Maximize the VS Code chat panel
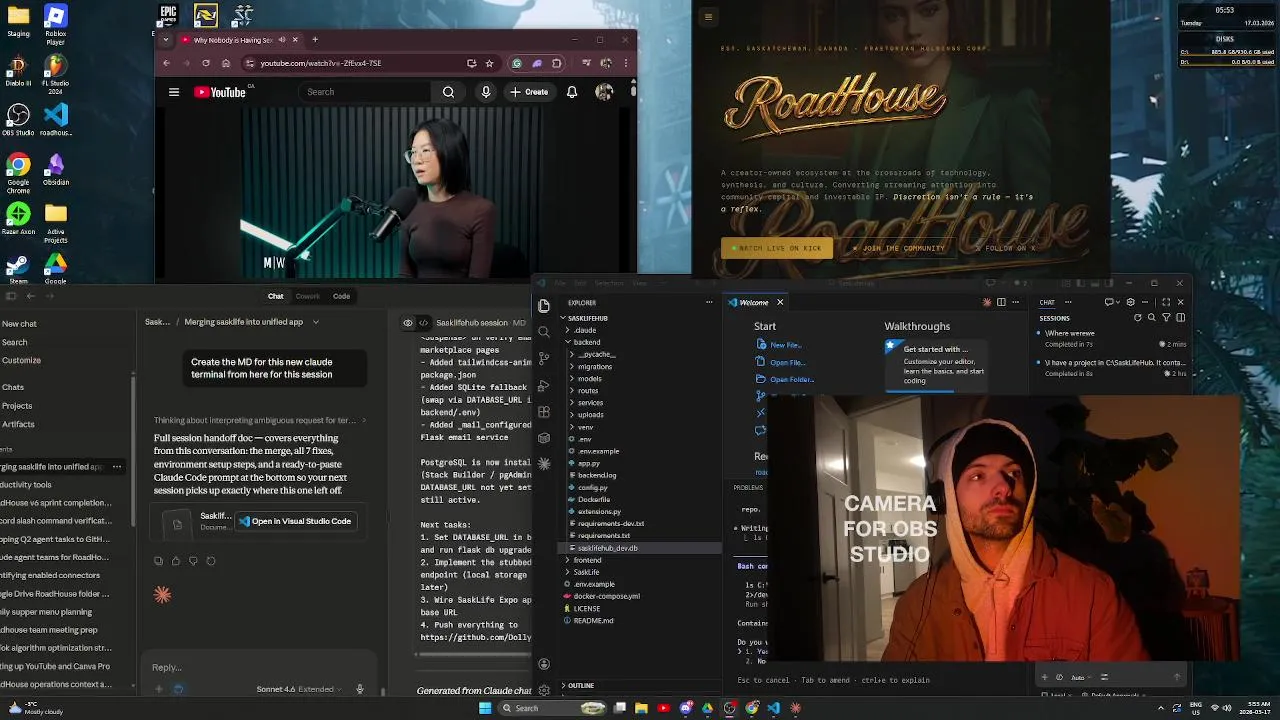Image resolution: width=1280 pixels, height=720 pixels. click(x=1166, y=302)
